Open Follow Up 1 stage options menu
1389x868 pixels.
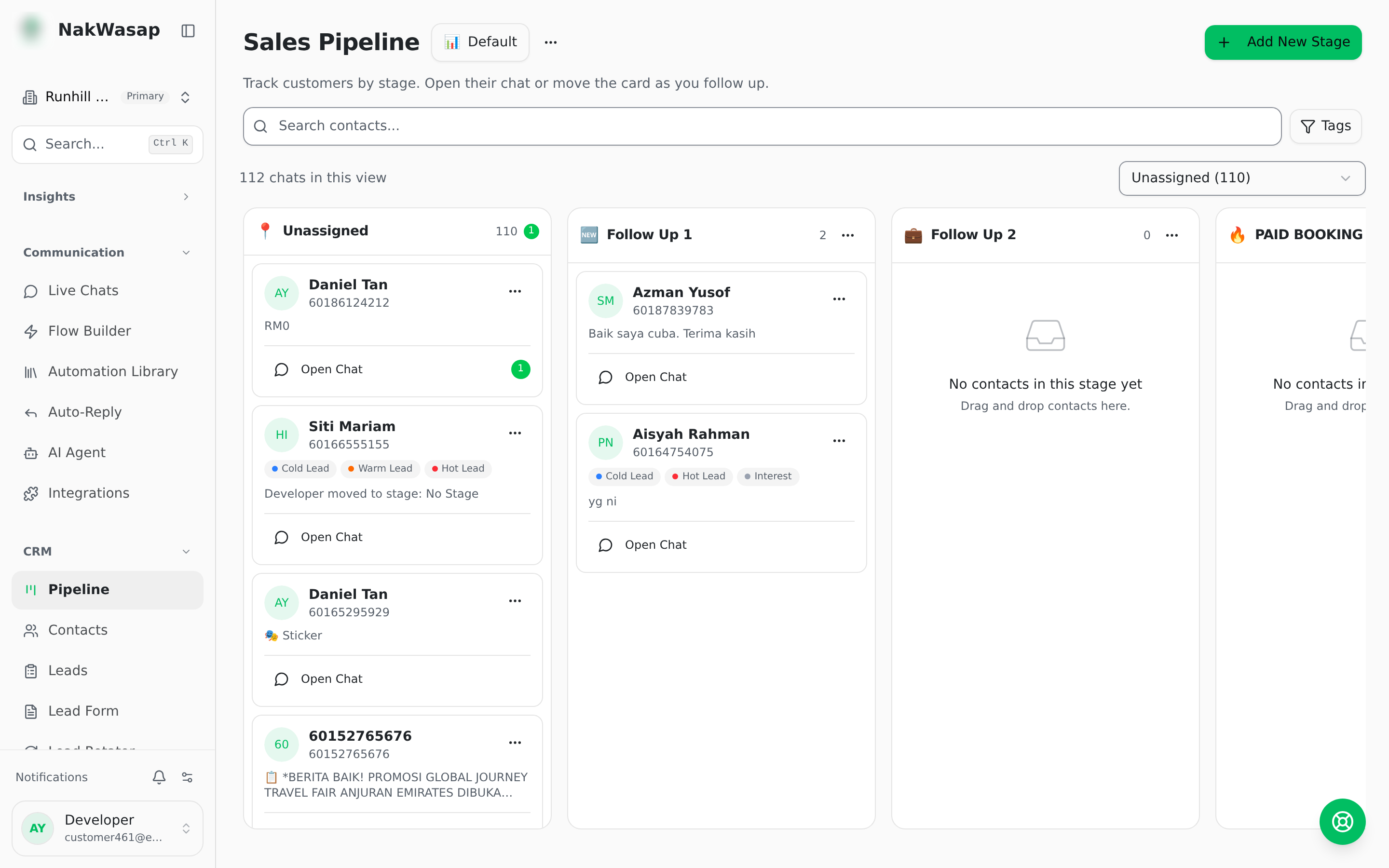848,235
